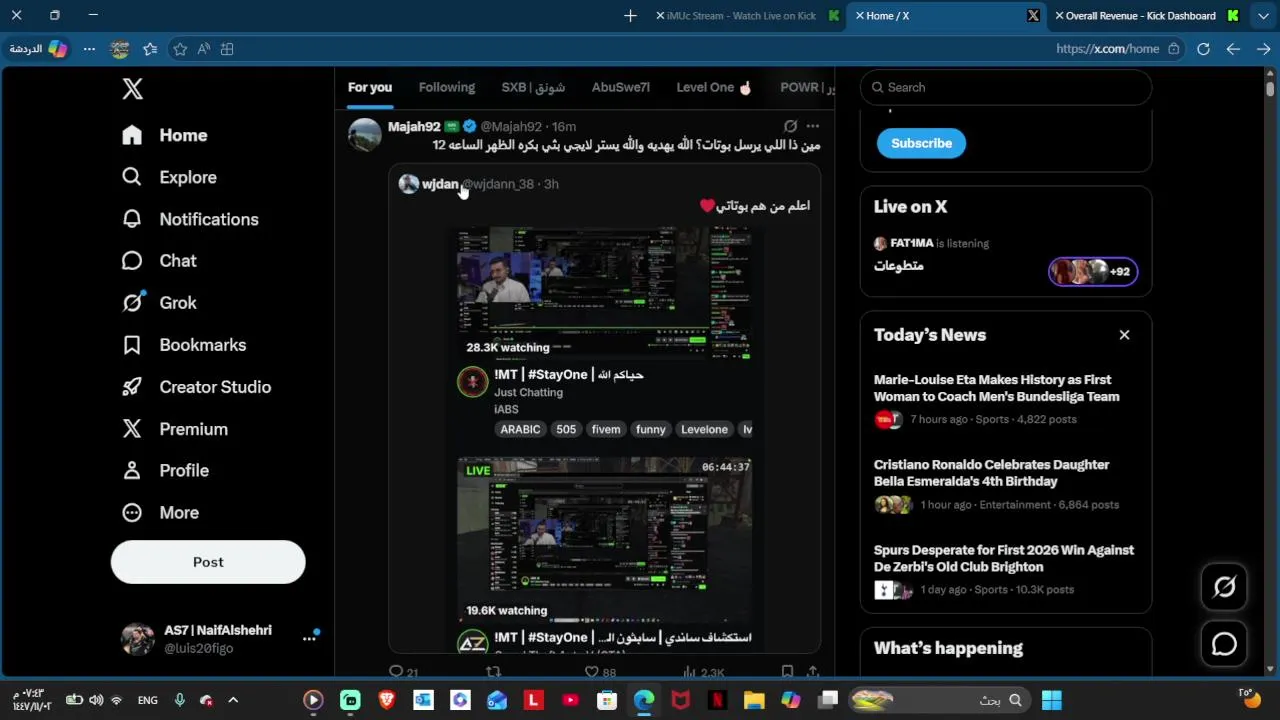
Task: Reload the page with the refresh button
Action: (x=1203, y=49)
